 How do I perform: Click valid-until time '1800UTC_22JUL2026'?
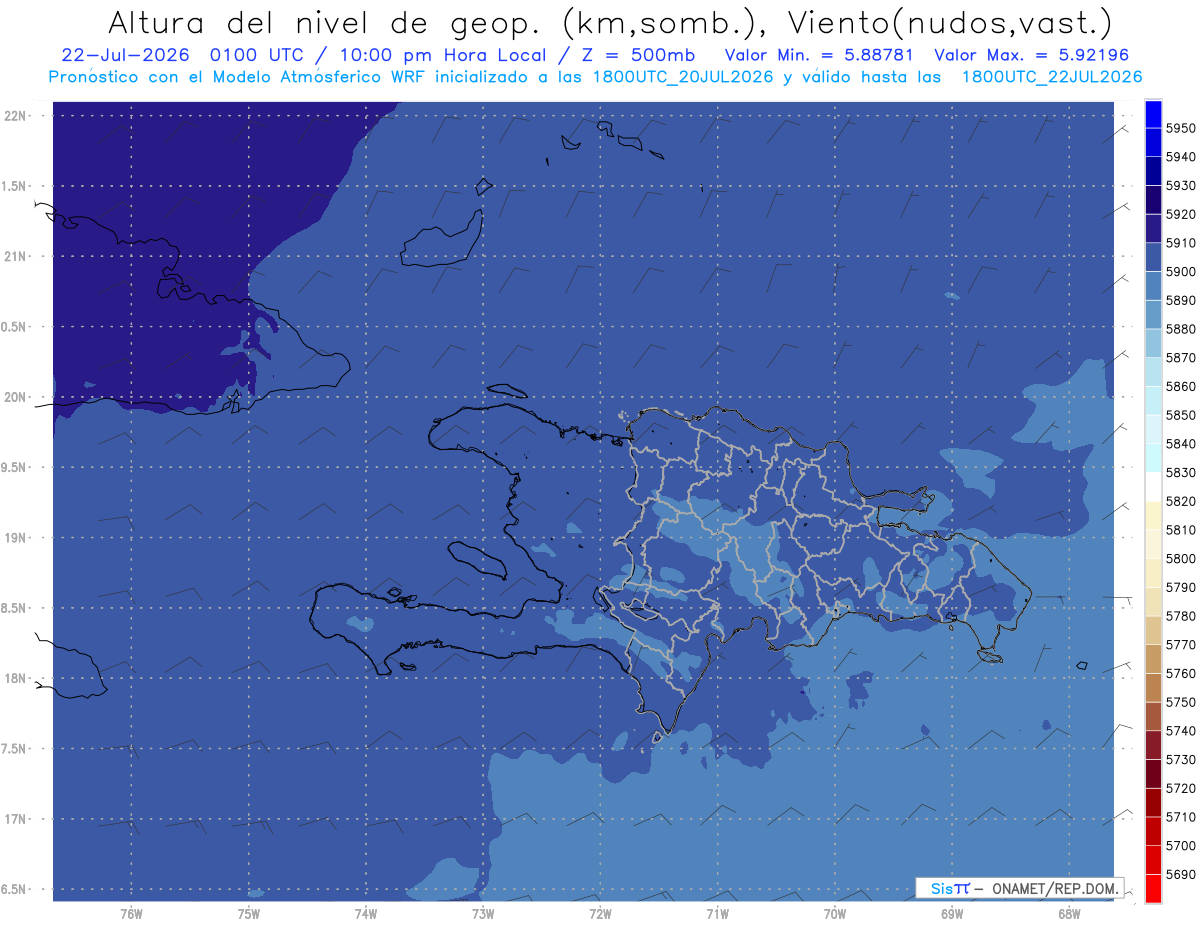[x=1052, y=77]
